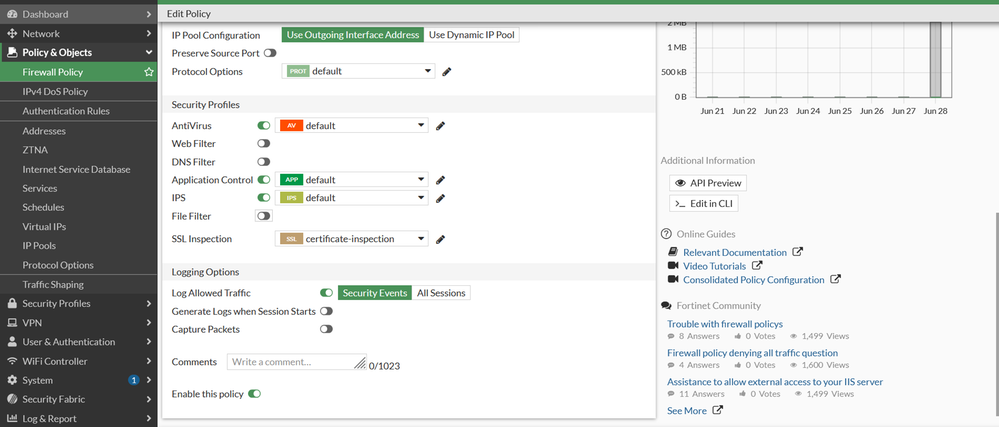Click the Comments text field
The image size is (999, 427).
point(296,362)
